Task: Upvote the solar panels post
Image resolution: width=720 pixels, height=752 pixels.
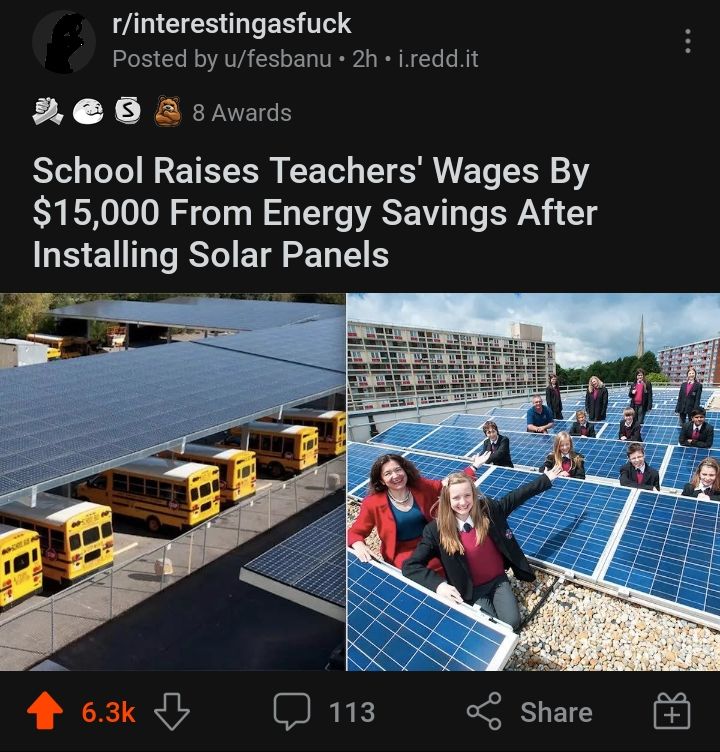Action: point(45,711)
